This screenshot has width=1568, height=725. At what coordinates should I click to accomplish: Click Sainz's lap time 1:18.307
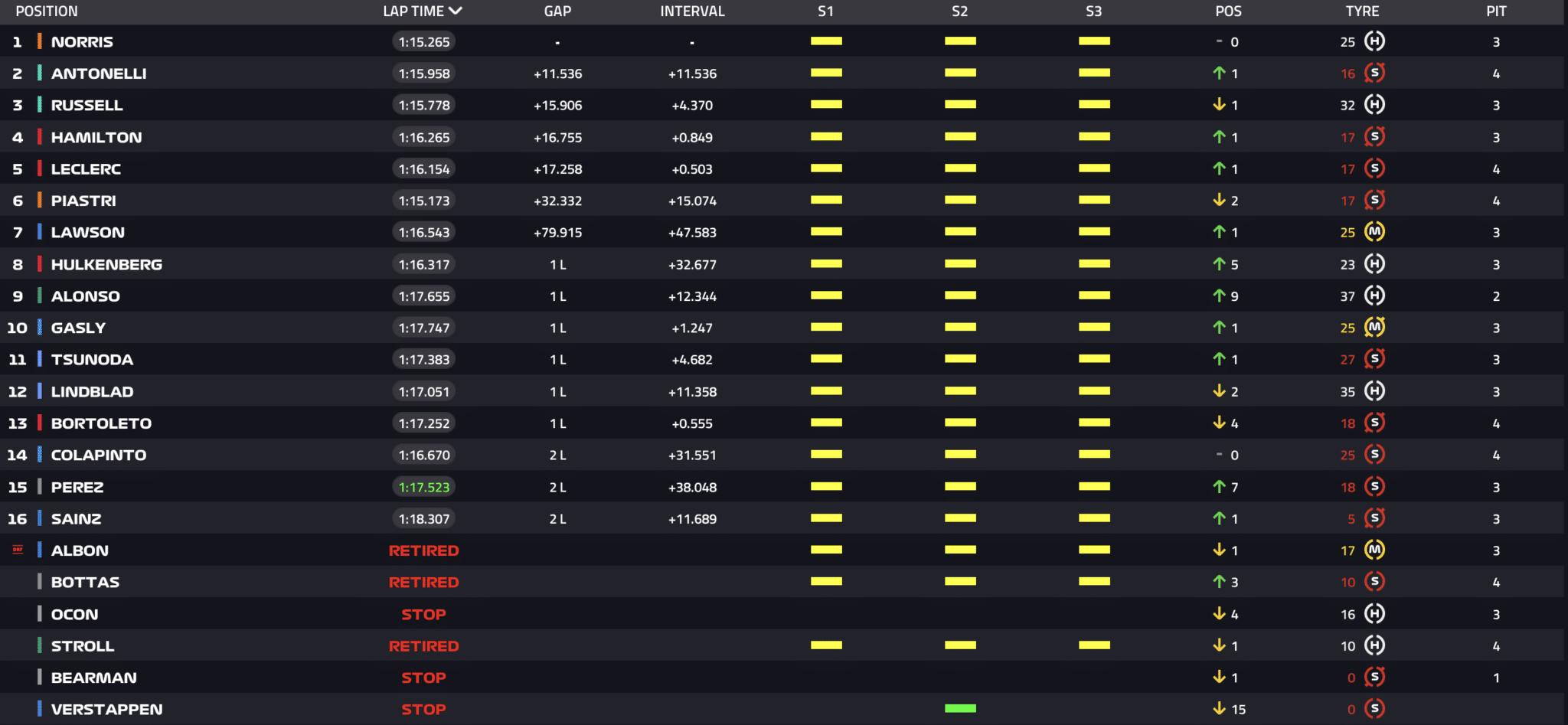(x=424, y=519)
